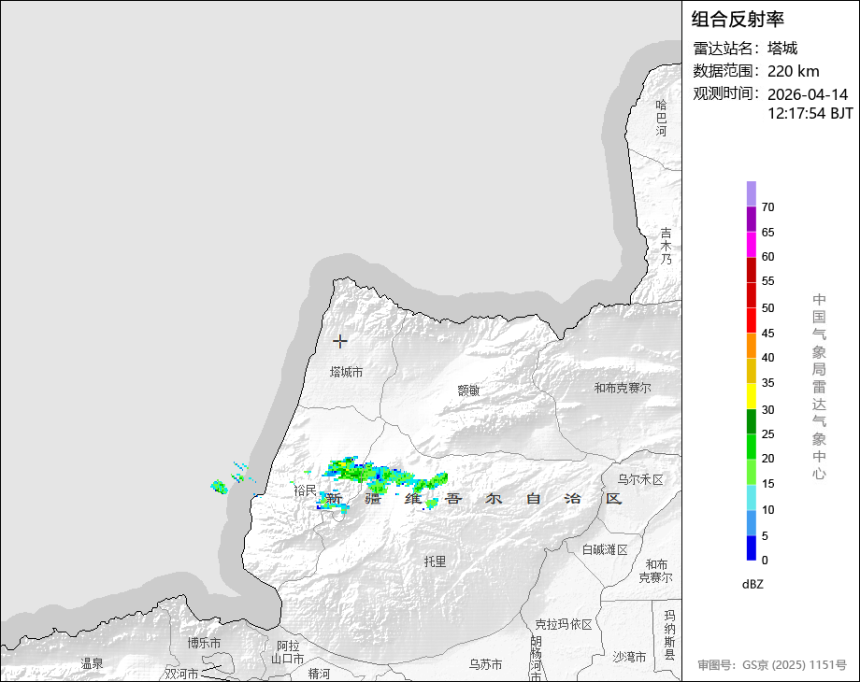Click the 双河市 map label
This screenshot has width=860, height=682.
(182, 673)
